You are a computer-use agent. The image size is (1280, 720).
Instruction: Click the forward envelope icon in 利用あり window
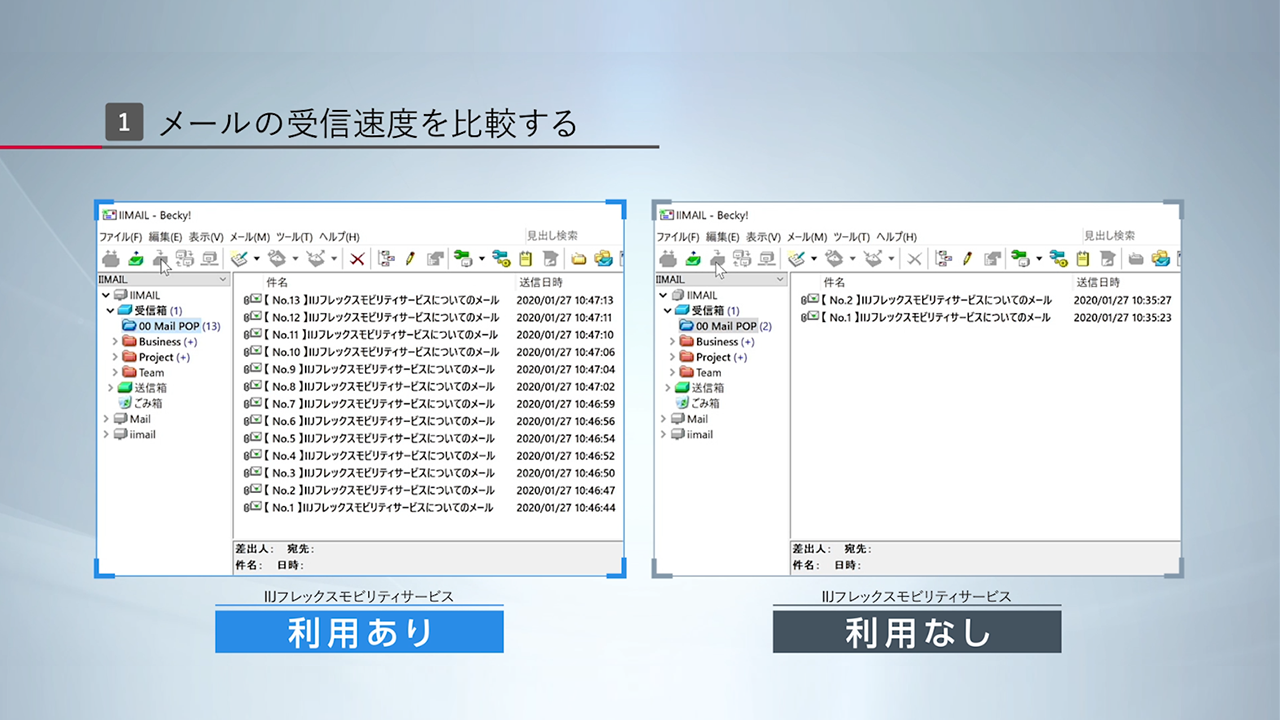pos(316,258)
